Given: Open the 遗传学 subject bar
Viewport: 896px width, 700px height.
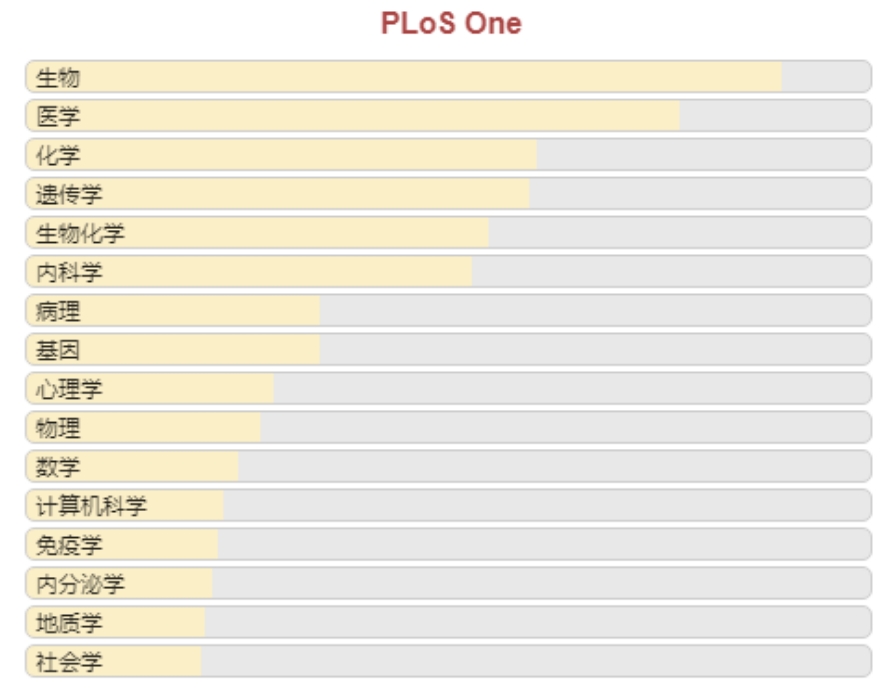Looking at the screenshot, I should point(449,193).
